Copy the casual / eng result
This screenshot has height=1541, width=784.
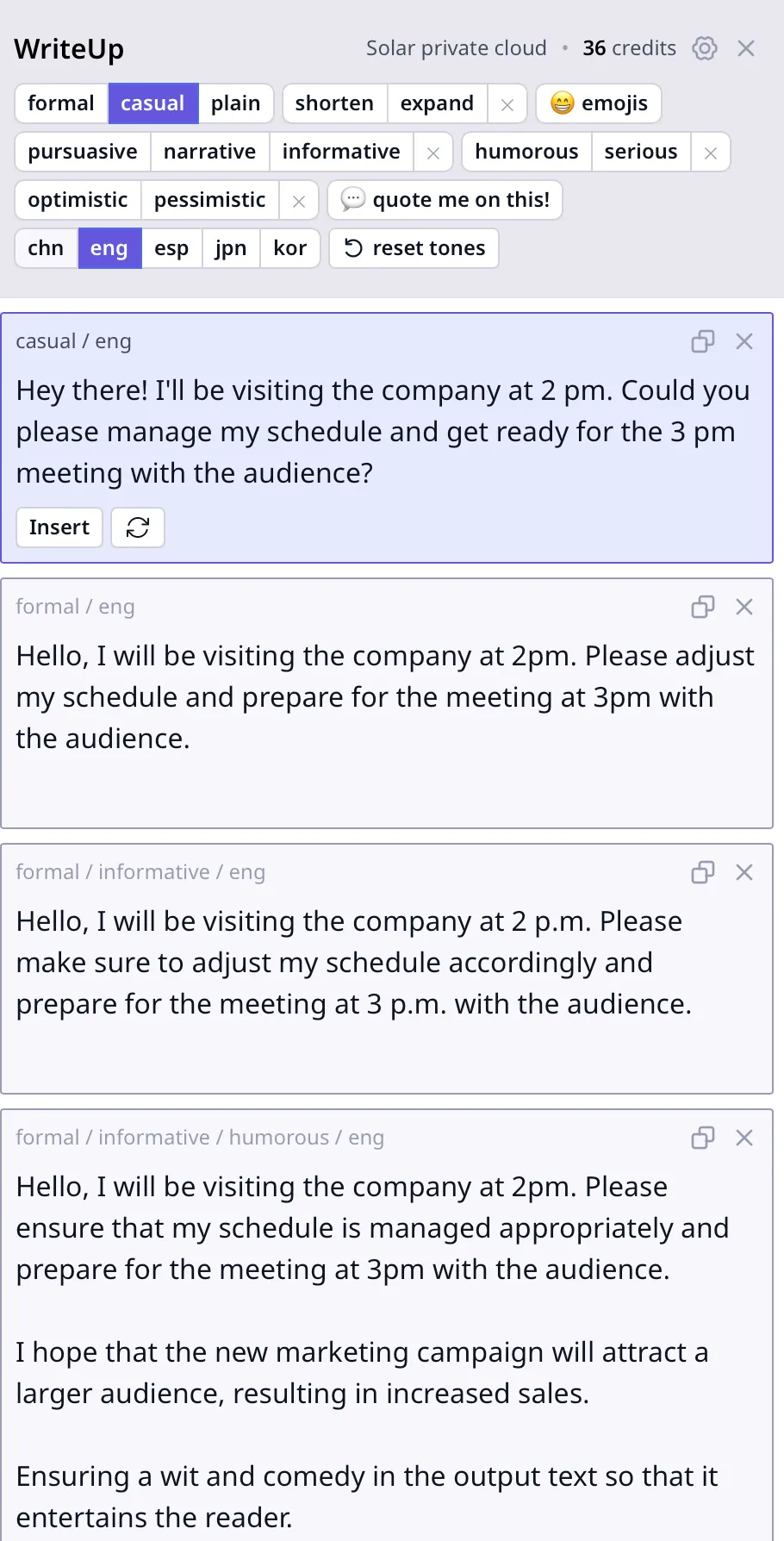(x=703, y=341)
